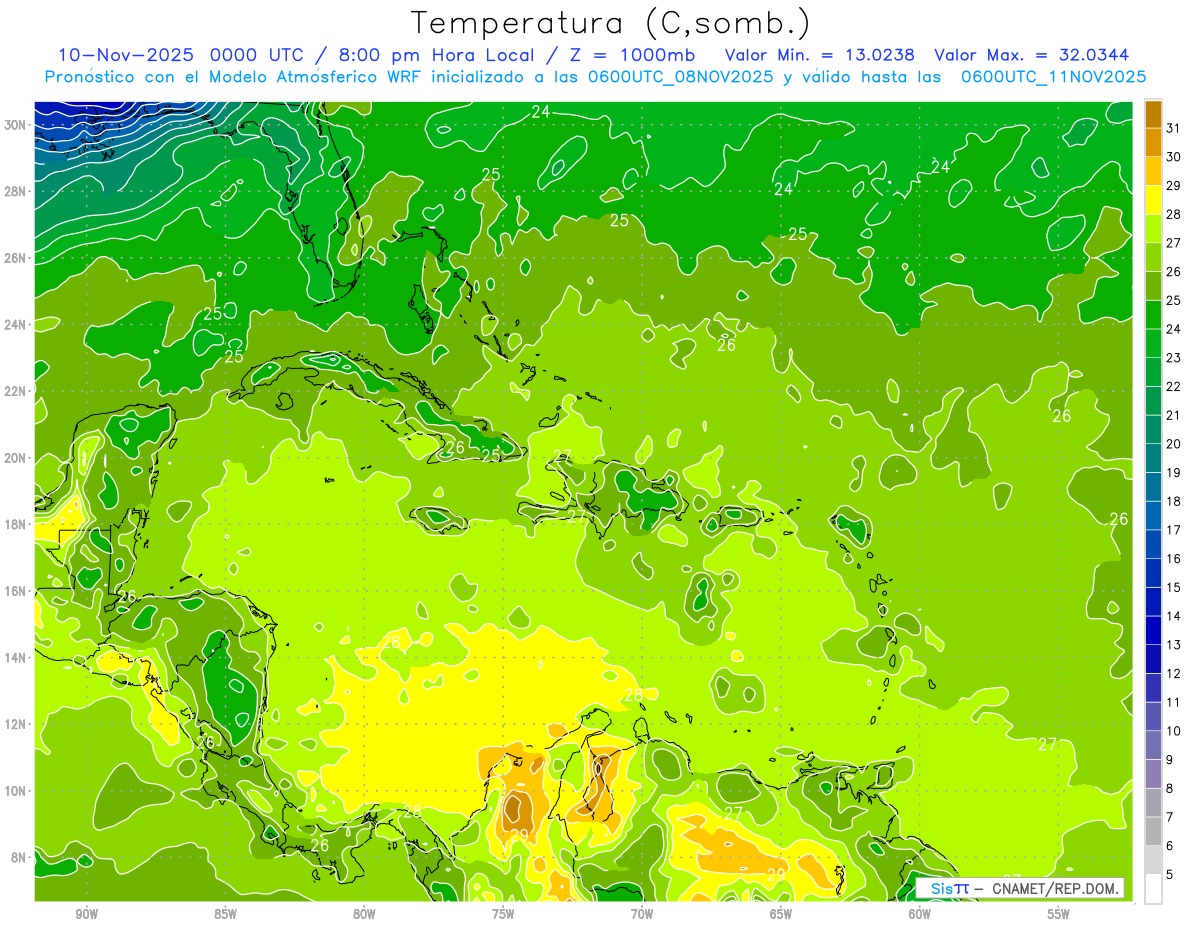
Task: Click the white swatch below legend value 5
Action: point(1153,889)
